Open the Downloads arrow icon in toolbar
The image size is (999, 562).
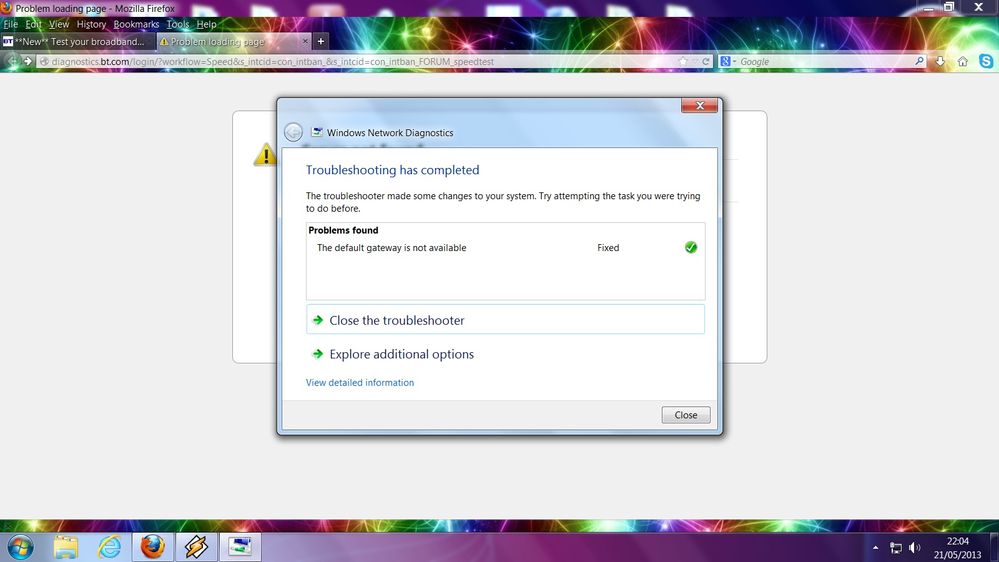tap(940, 61)
